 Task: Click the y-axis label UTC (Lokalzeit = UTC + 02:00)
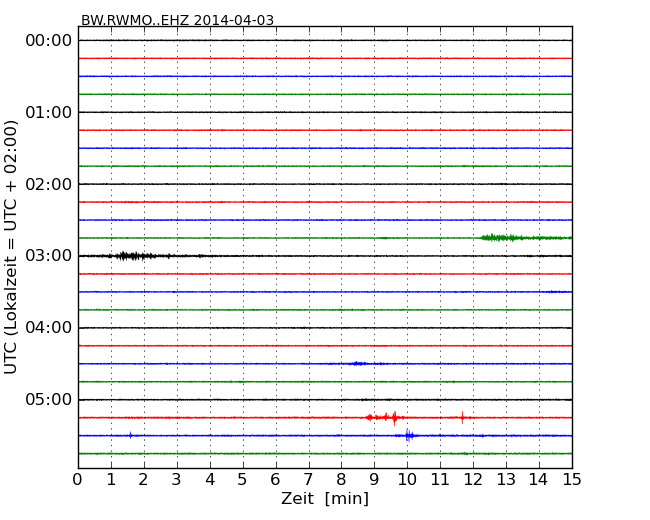[11, 247]
